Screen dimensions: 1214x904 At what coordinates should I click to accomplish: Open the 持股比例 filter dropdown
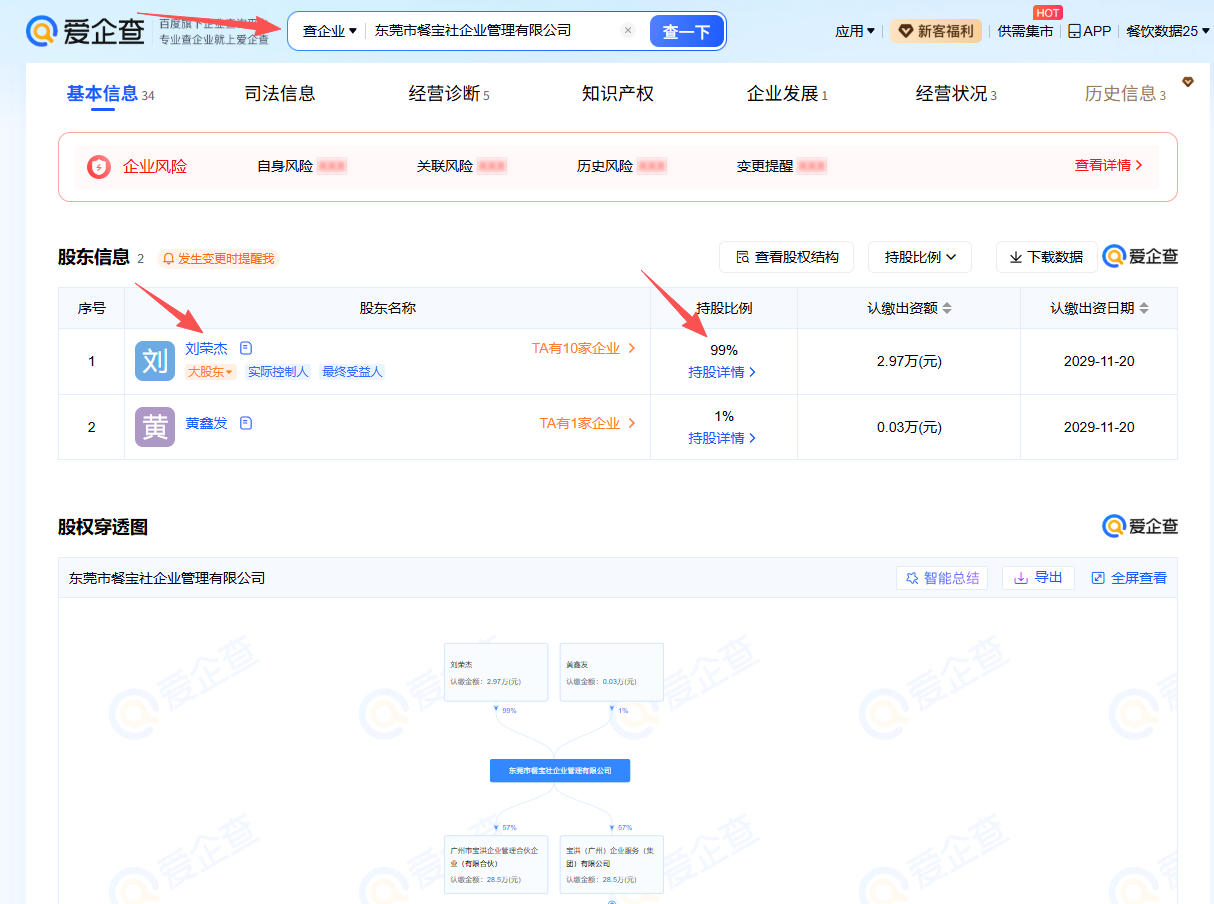[x=920, y=257]
